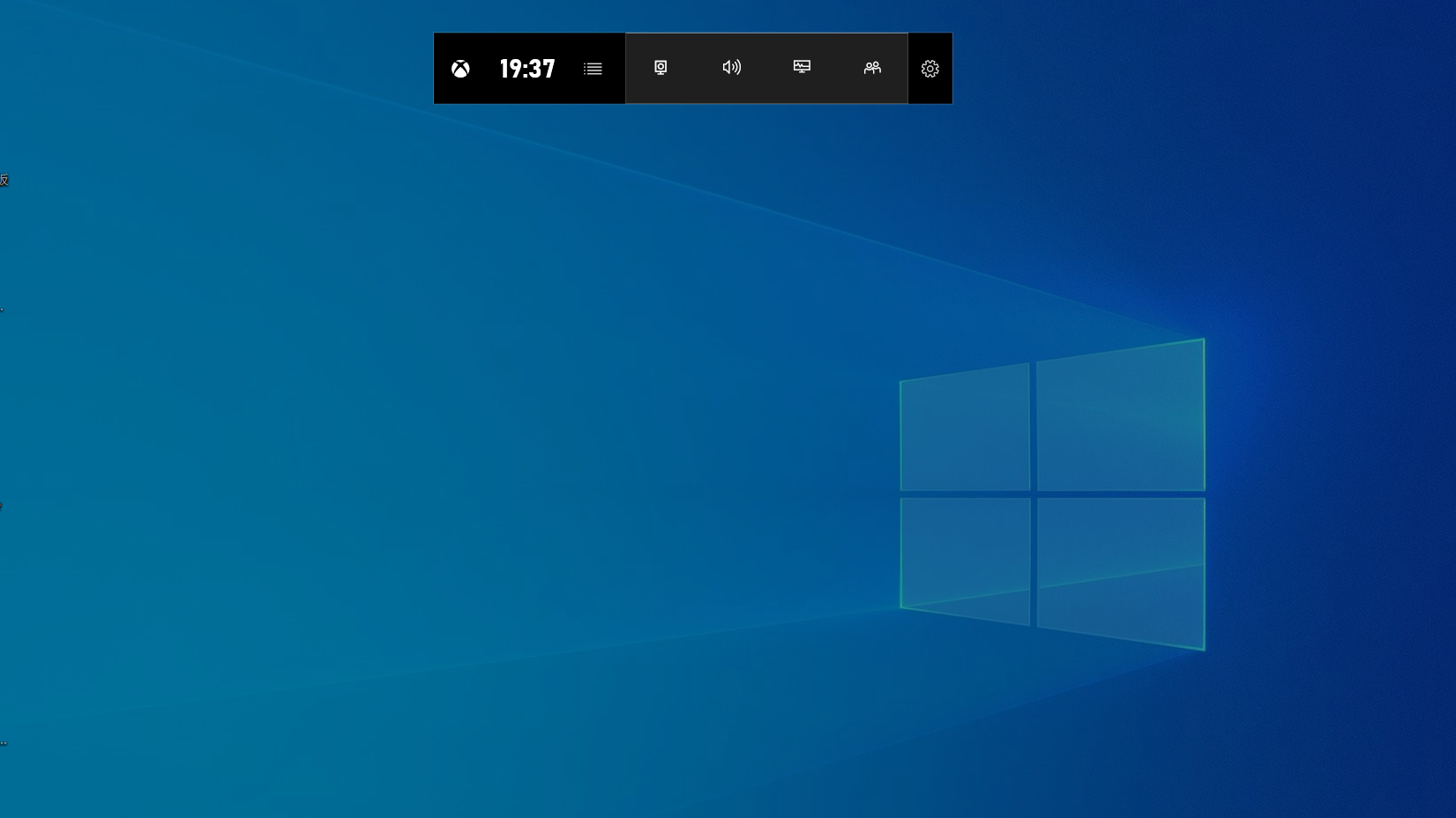
Task: Open the Audio speaker widget
Action: 731,68
